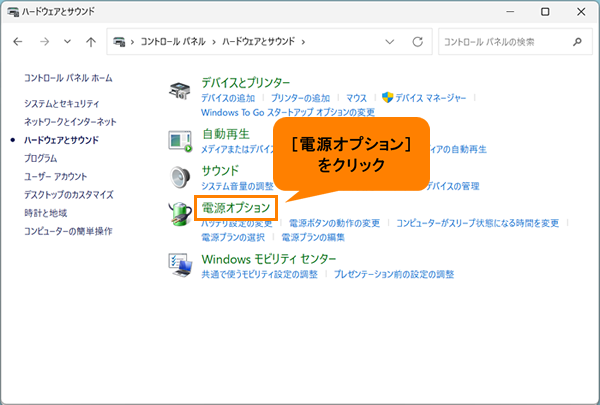Open デバイス マネージャー link
Viewport: 600px width, 405px height.
coord(430,98)
